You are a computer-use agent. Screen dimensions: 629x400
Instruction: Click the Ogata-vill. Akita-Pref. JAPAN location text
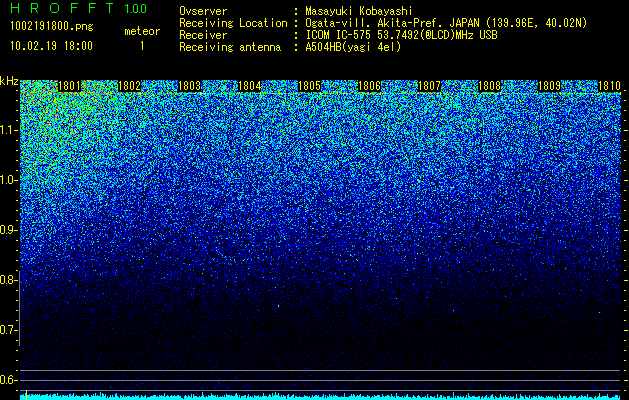(x=446, y=23)
